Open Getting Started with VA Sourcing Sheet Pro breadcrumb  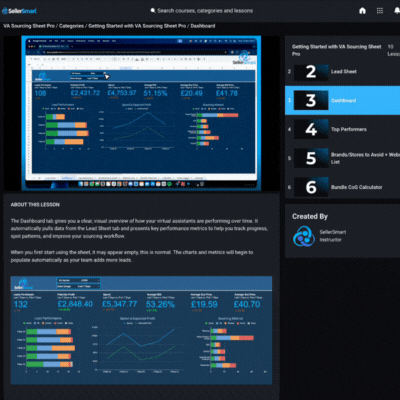(137, 26)
